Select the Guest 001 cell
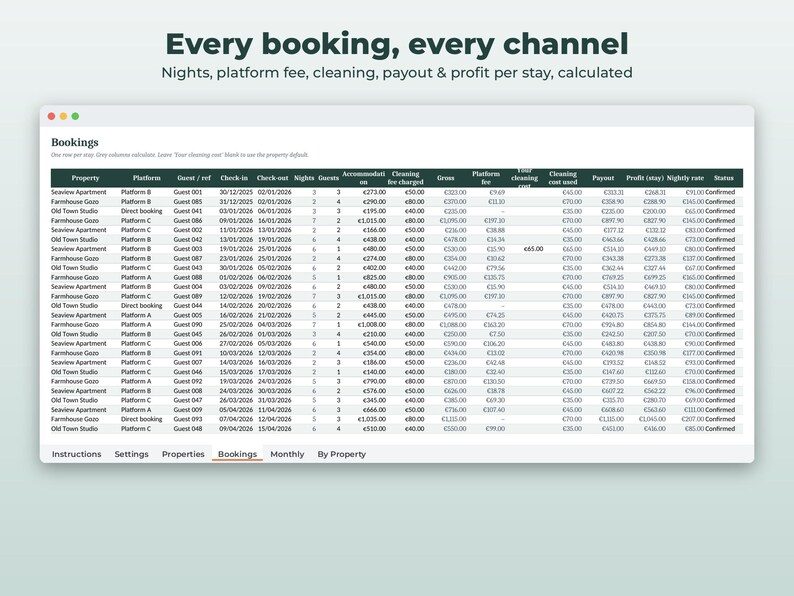 tap(188, 192)
